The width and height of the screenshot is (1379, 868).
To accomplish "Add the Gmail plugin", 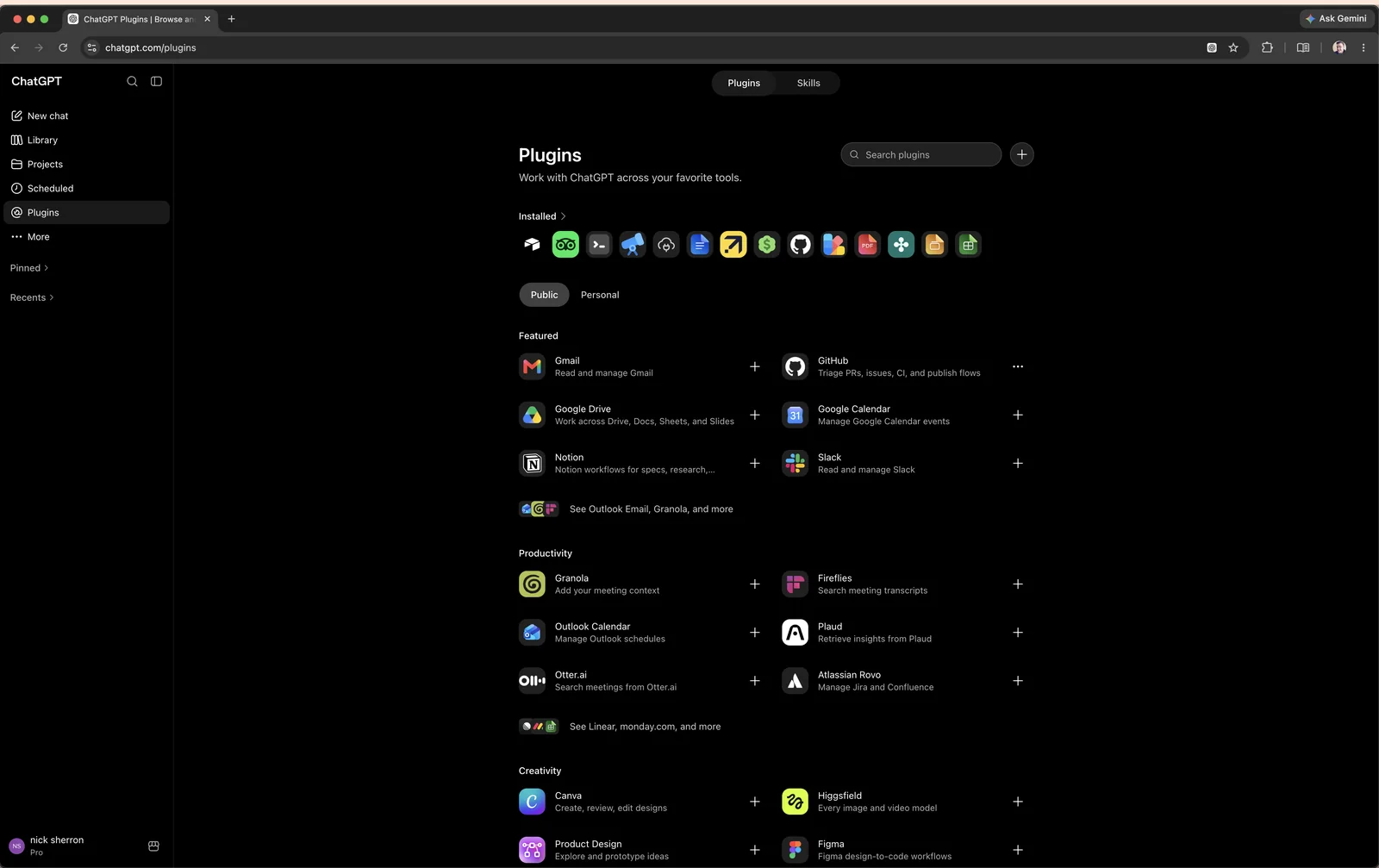I will [x=755, y=367].
